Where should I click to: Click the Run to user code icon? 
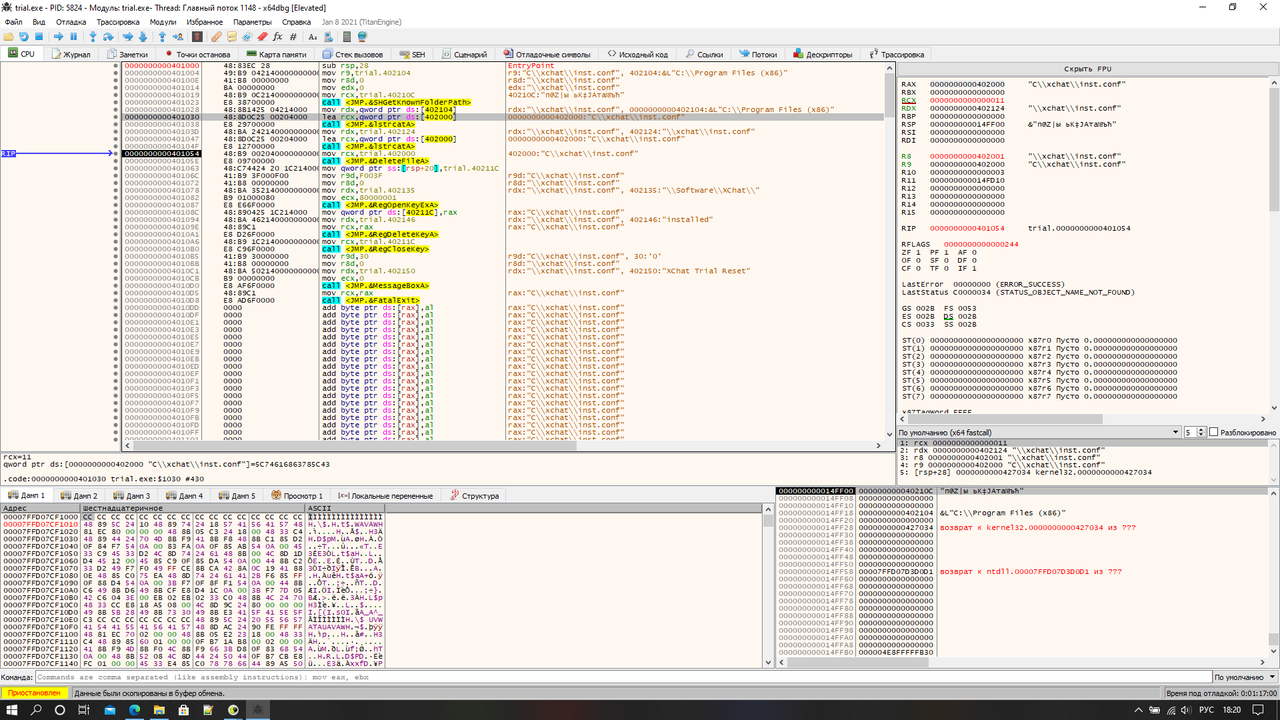pos(178,36)
